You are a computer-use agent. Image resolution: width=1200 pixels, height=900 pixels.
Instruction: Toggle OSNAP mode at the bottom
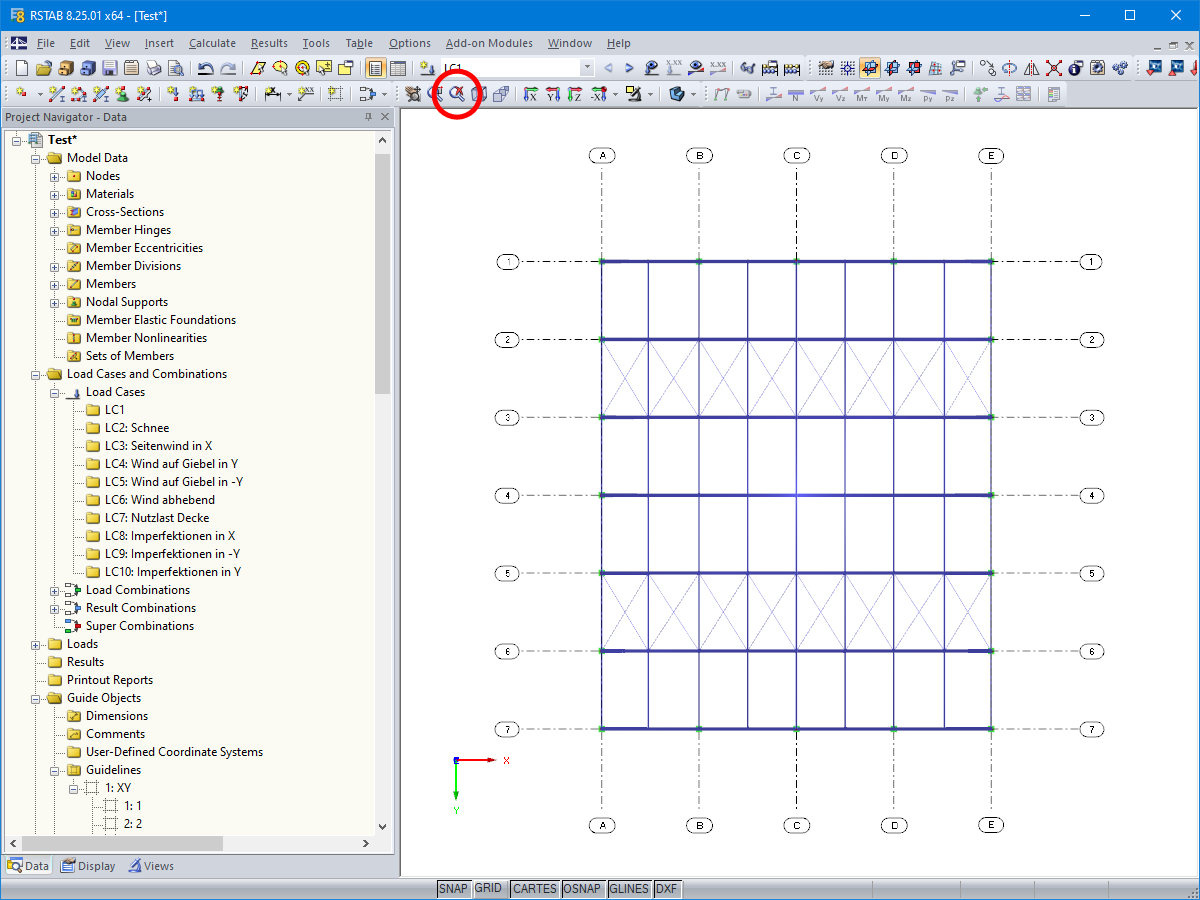tap(583, 888)
